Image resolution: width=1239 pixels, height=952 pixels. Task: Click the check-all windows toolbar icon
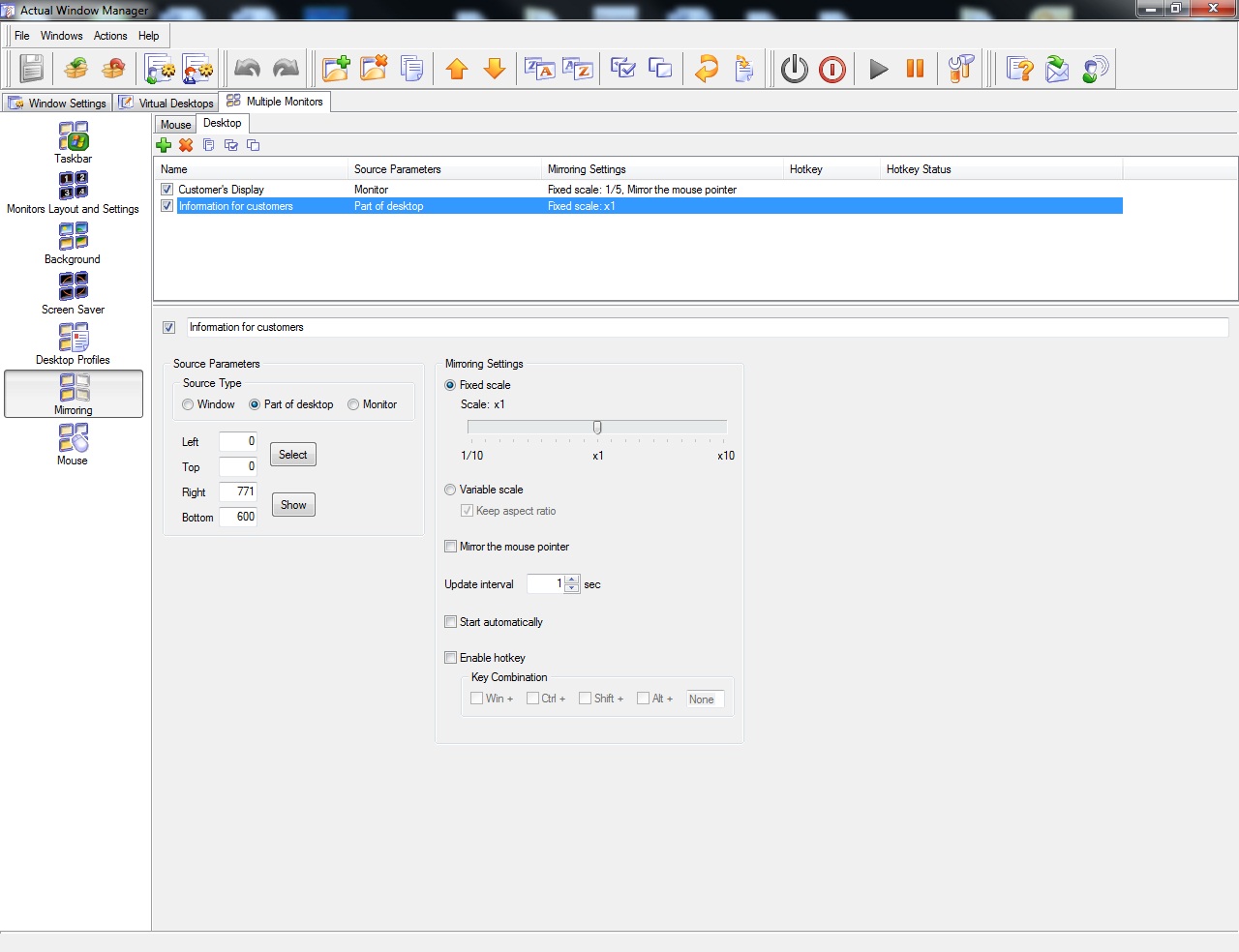tap(623, 69)
